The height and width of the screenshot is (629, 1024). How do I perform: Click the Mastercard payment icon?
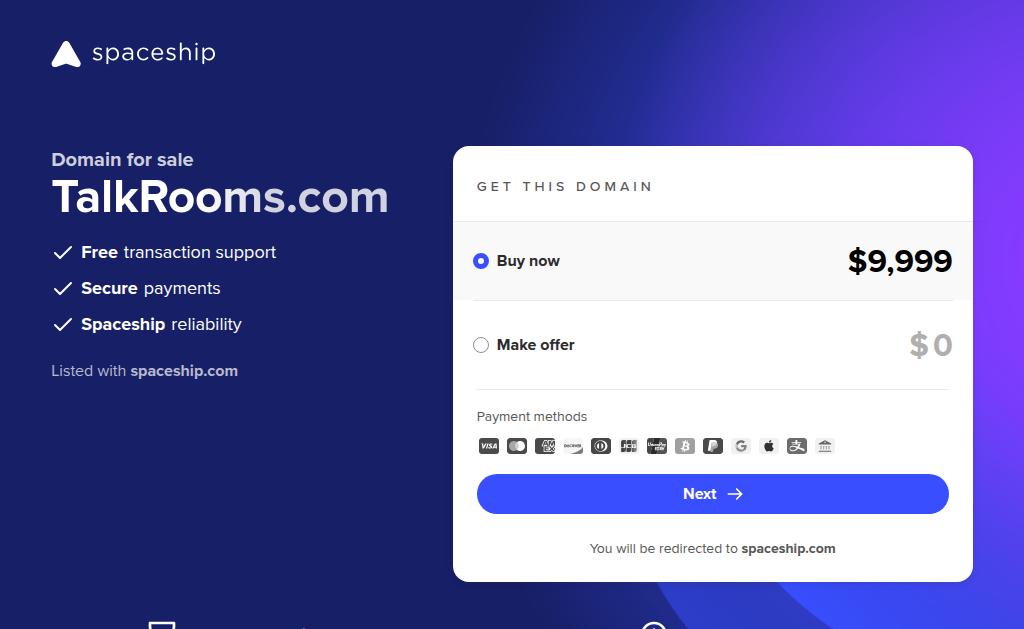517,446
